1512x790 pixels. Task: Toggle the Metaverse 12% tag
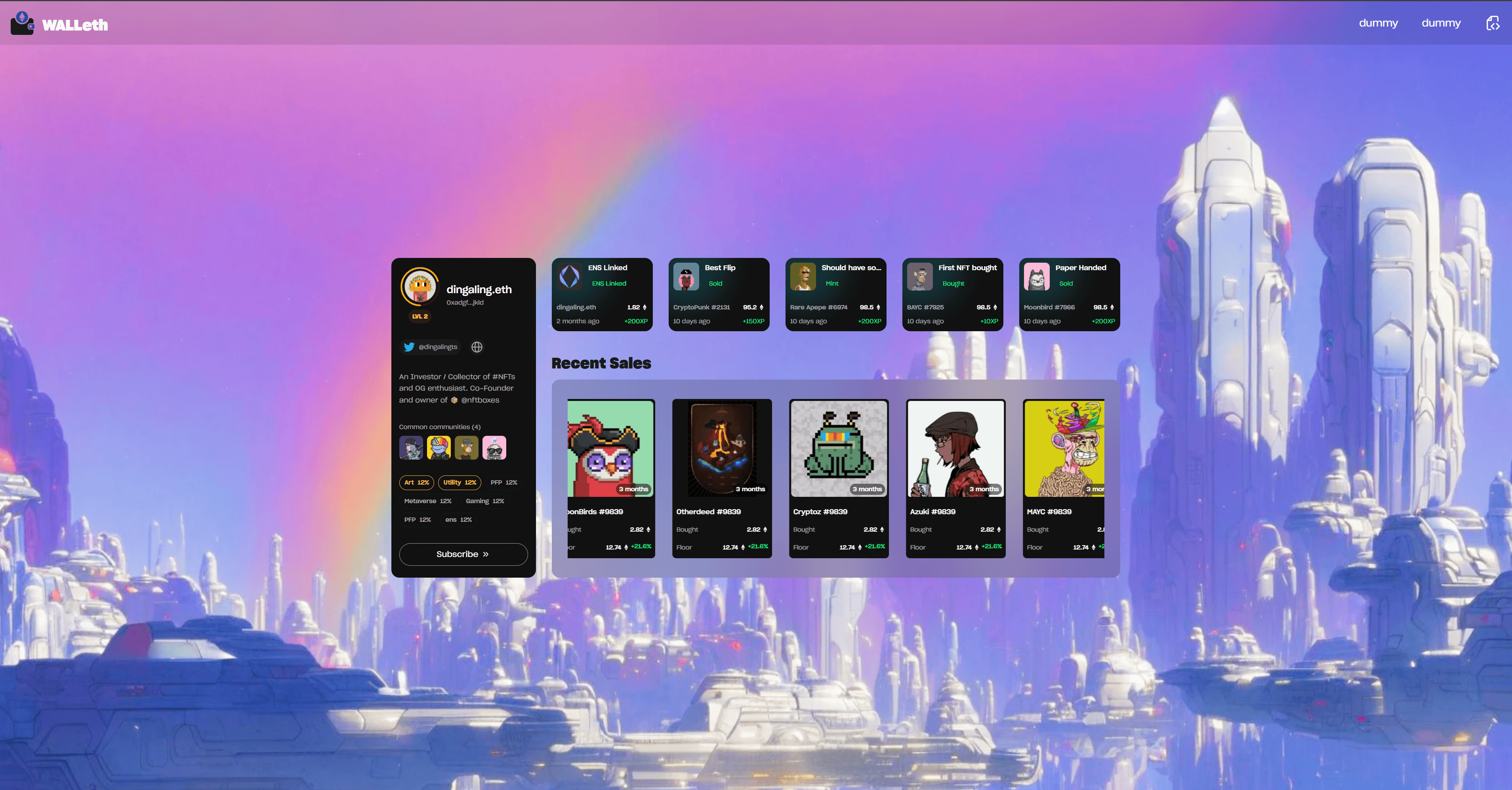pyautogui.click(x=427, y=501)
